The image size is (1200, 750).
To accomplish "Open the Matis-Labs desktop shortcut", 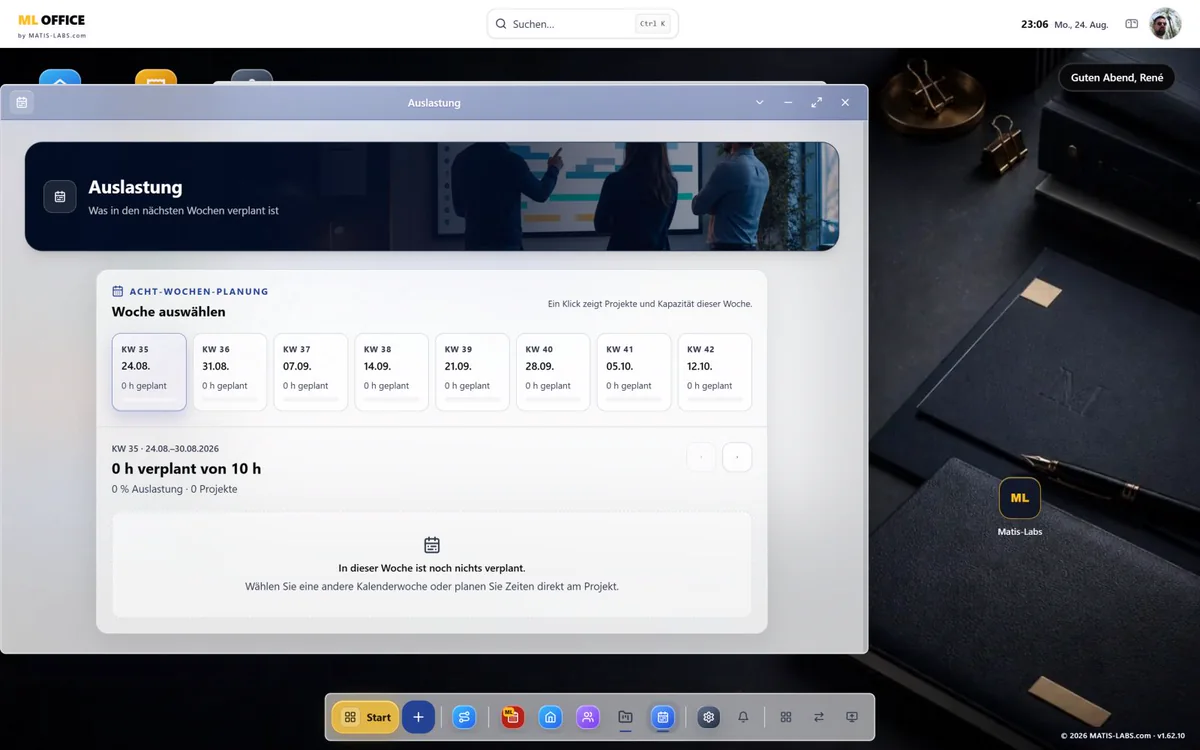I will pos(1020,507).
